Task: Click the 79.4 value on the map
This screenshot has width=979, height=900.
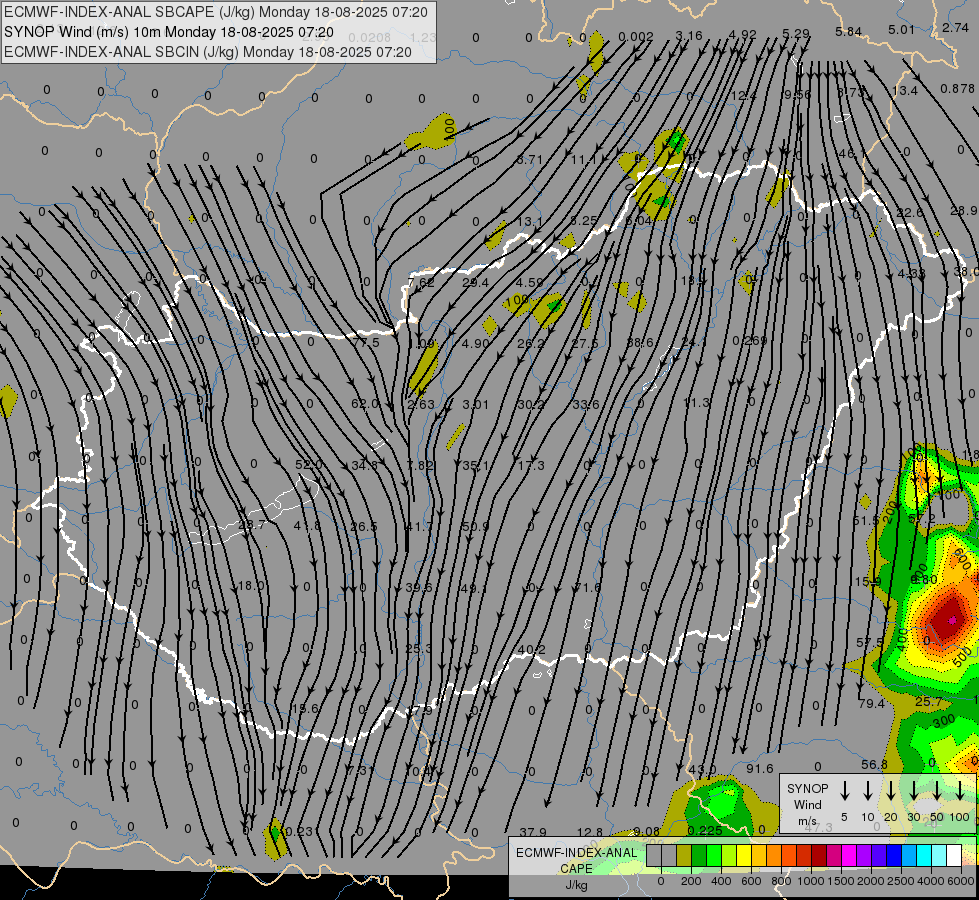Action: pyautogui.click(x=872, y=703)
